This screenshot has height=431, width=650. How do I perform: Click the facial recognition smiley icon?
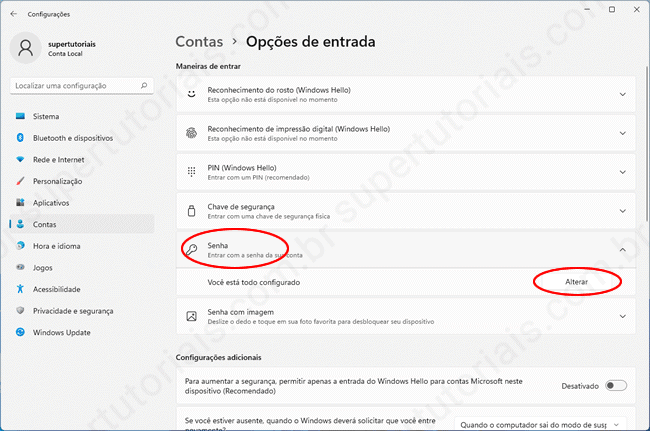point(191,96)
